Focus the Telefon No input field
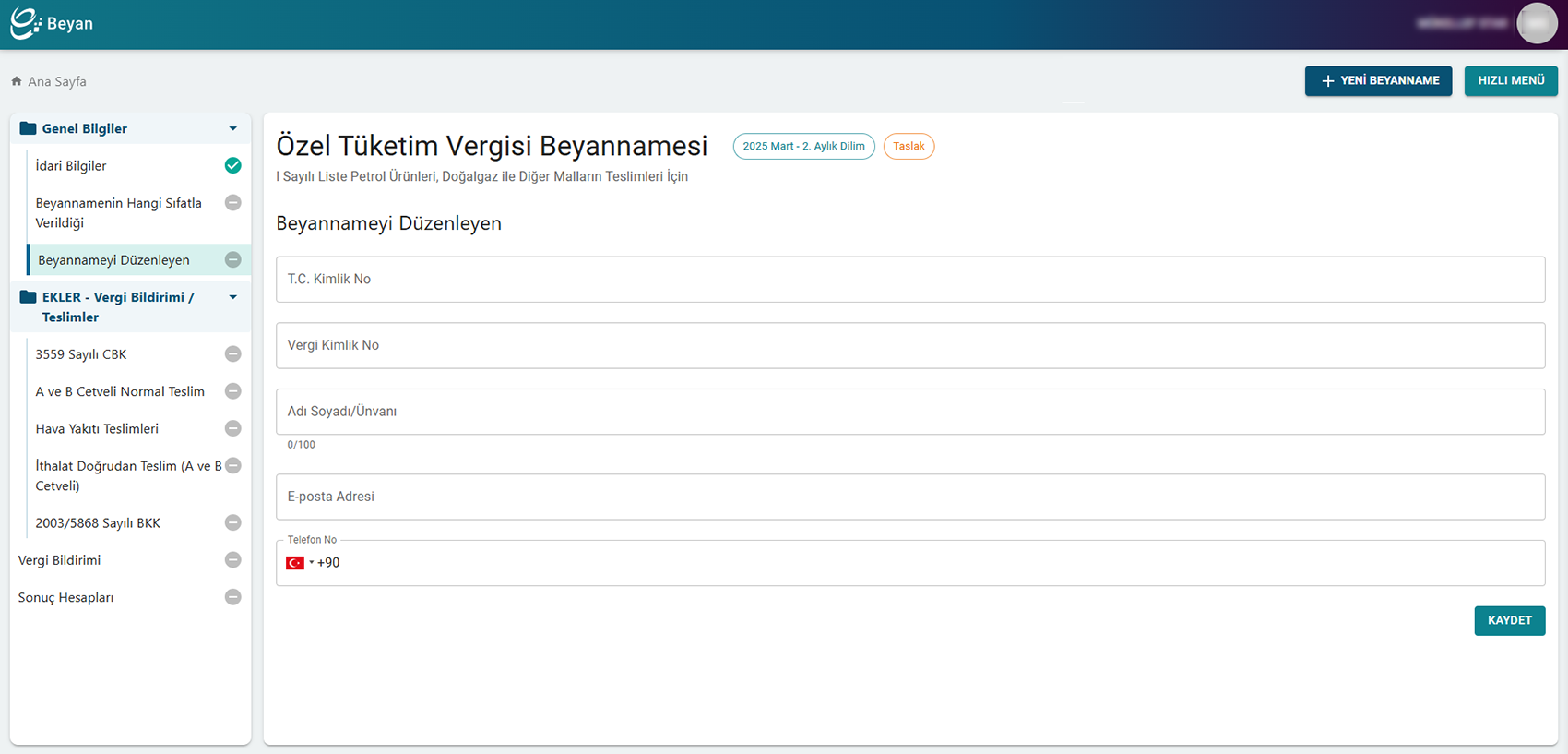The width and height of the screenshot is (1568, 754). tap(910, 563)
